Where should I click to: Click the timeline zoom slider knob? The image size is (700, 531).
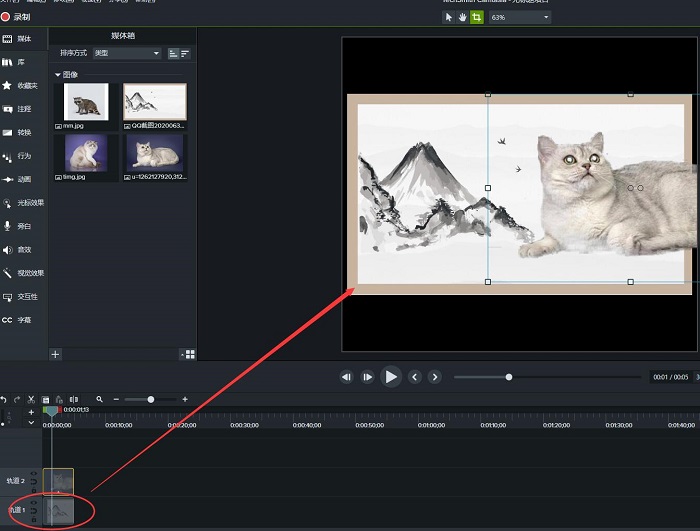pyautogui.click(x=151, y=399)
